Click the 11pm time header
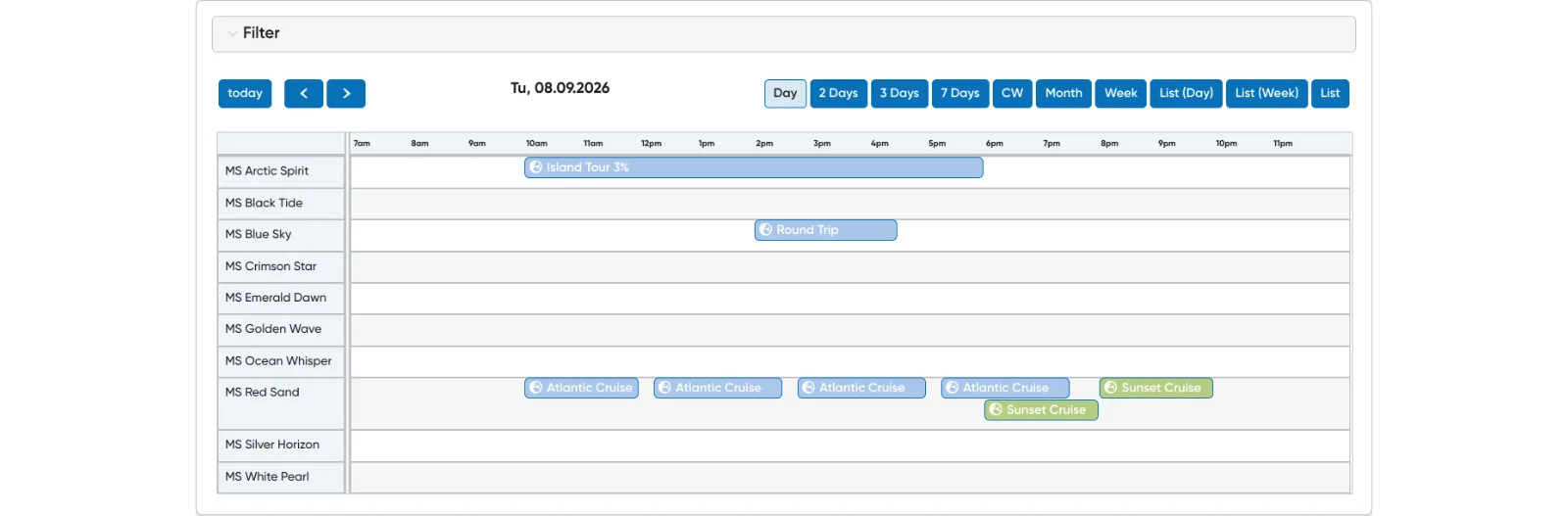This screenshot has width=1568, height=516. [1283, 143]
